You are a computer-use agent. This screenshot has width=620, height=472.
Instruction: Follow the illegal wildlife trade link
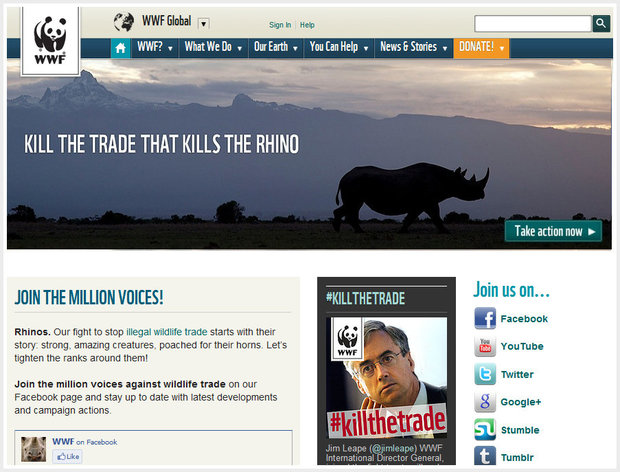(x=166, y=332)
